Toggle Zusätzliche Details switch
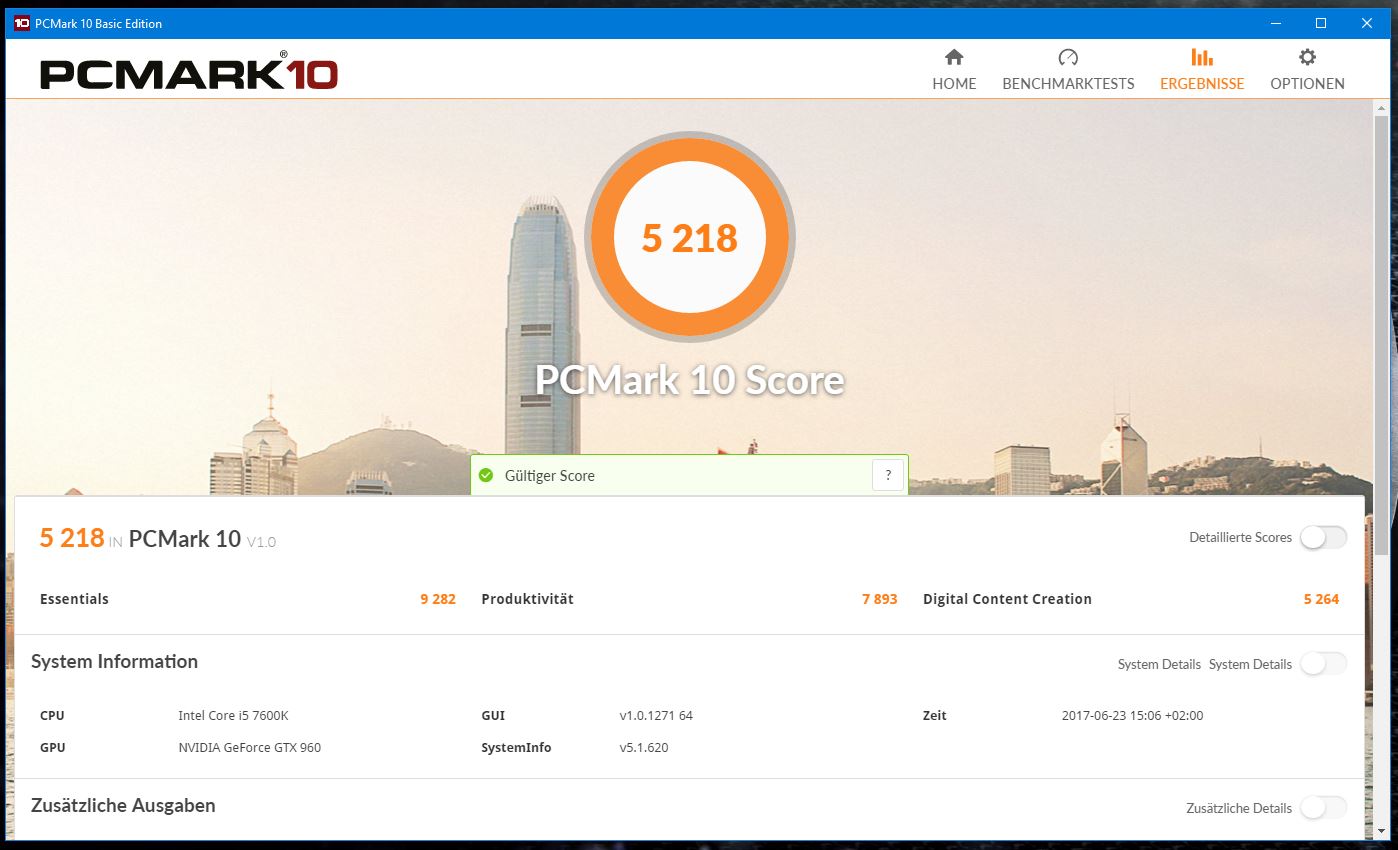 pos(1323,807)
